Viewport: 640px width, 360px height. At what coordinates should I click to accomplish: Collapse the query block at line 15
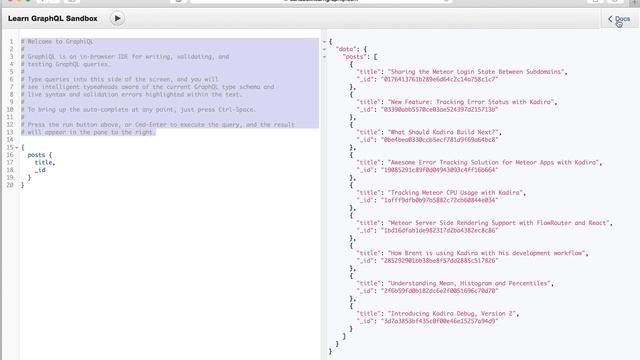17,147
